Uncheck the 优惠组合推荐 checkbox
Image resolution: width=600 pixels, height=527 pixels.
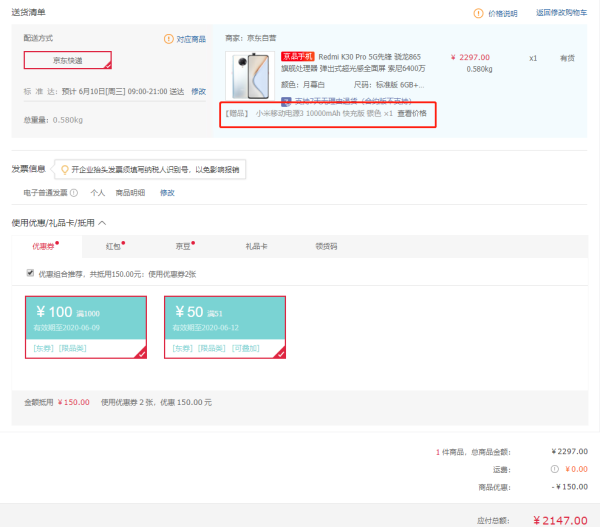30,273
